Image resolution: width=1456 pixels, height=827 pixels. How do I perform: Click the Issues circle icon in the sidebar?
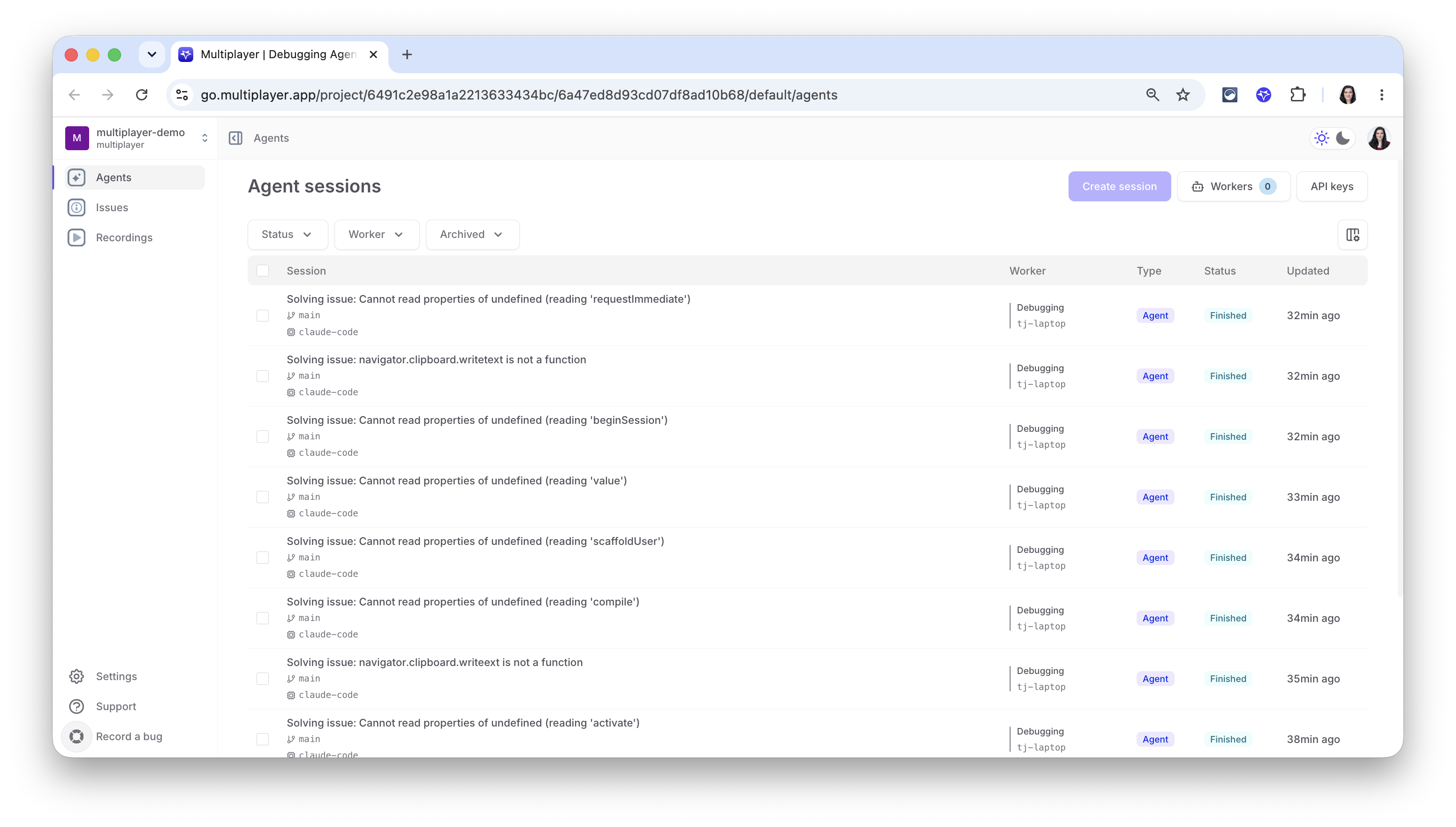pyautogui.click(x=76, y=207)
